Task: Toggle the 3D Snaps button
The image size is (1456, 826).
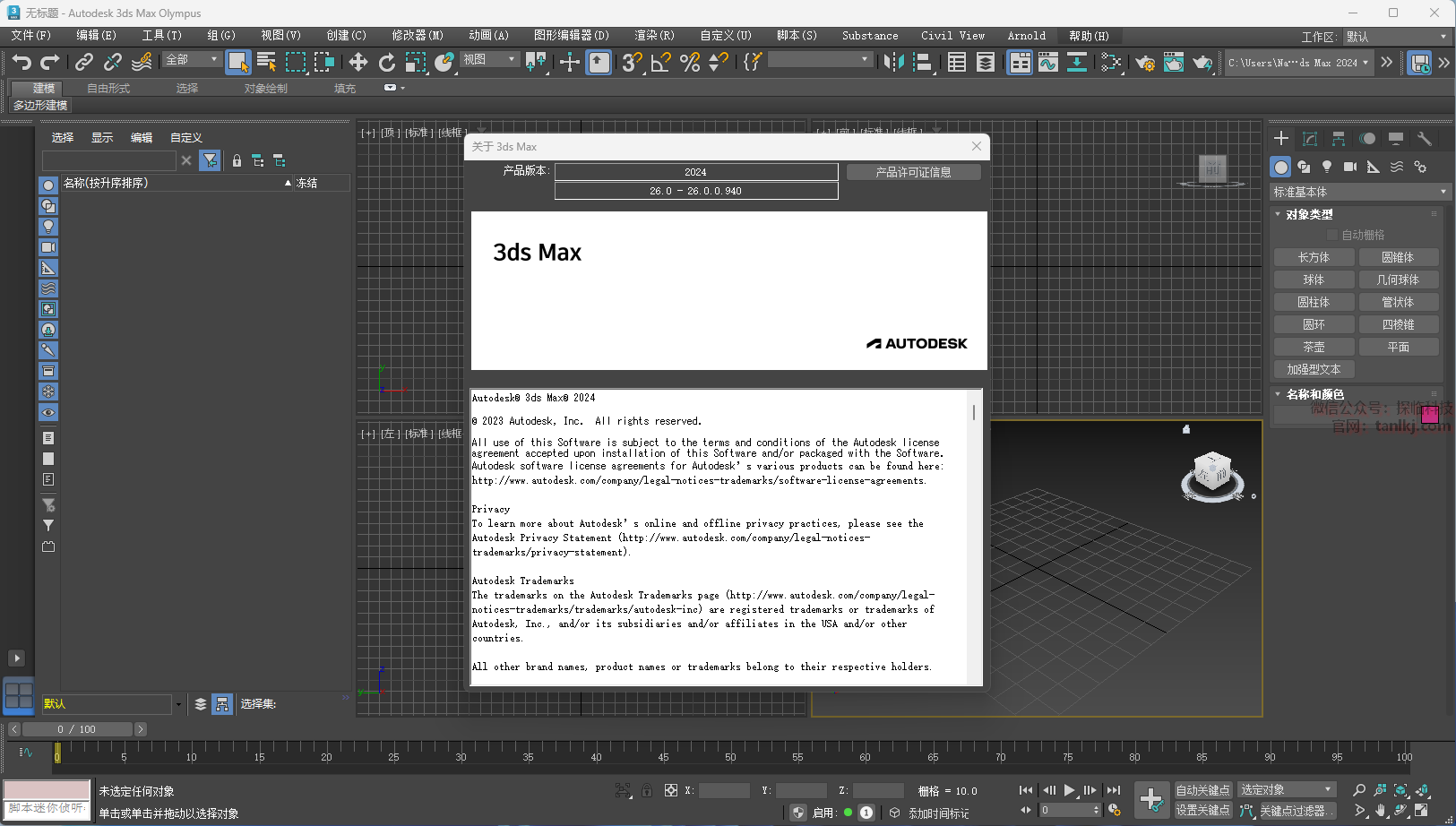Action: (632, 62)
